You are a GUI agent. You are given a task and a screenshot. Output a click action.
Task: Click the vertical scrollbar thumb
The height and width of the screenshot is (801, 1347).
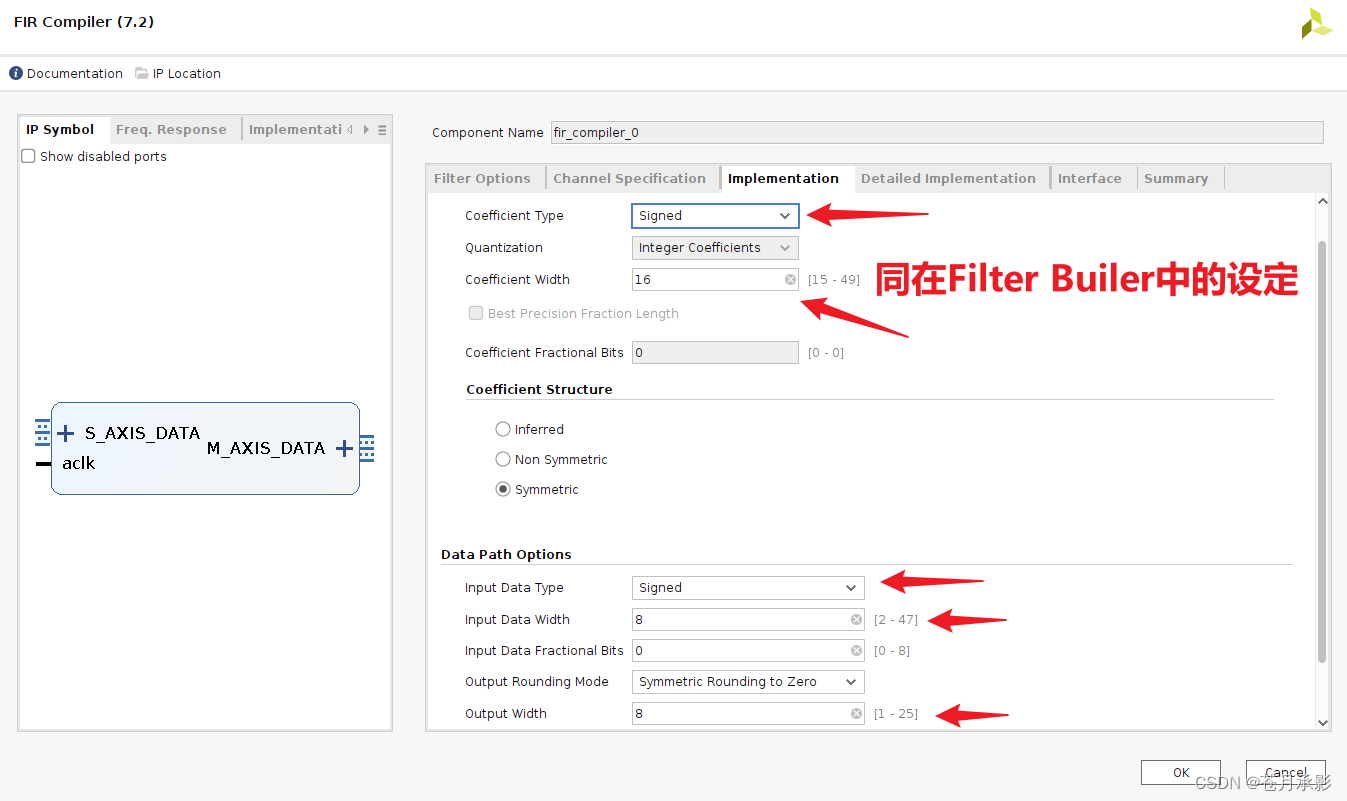(x=1322, y=450)
